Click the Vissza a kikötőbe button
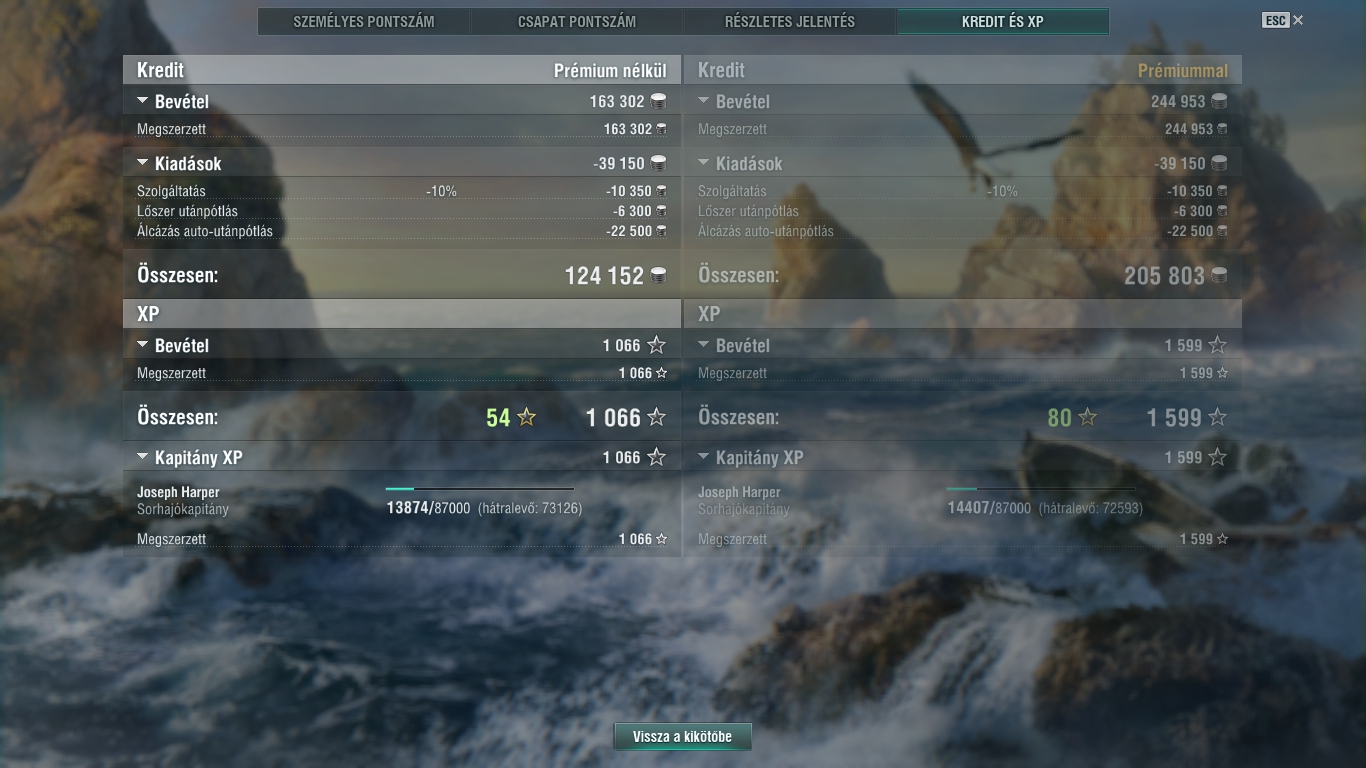Image resolution: width=1366 pixels, height=768 pixels. [682, 737]
